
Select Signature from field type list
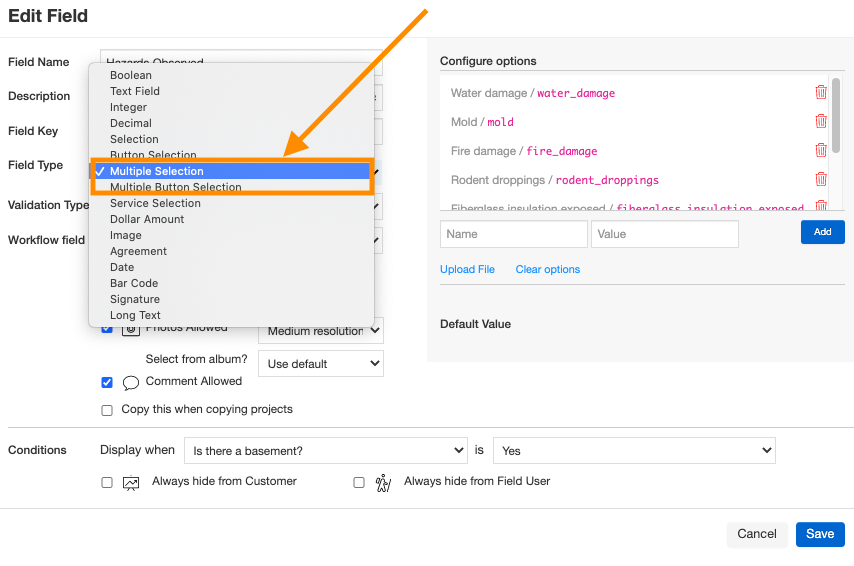(135, 299)
